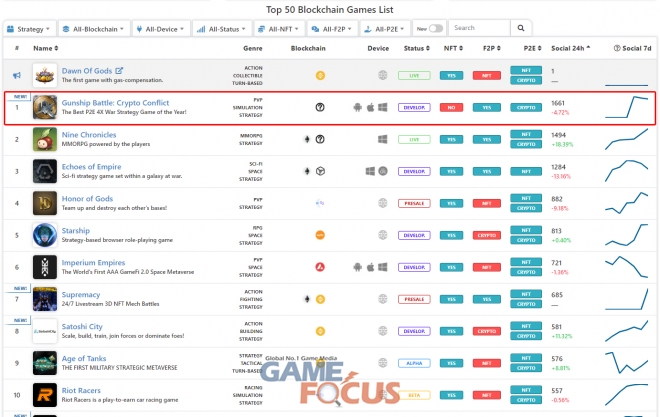Sort by the Status column header
This screenshot has height=417, width=660.
pyautogui.click(x=417, y=48)
